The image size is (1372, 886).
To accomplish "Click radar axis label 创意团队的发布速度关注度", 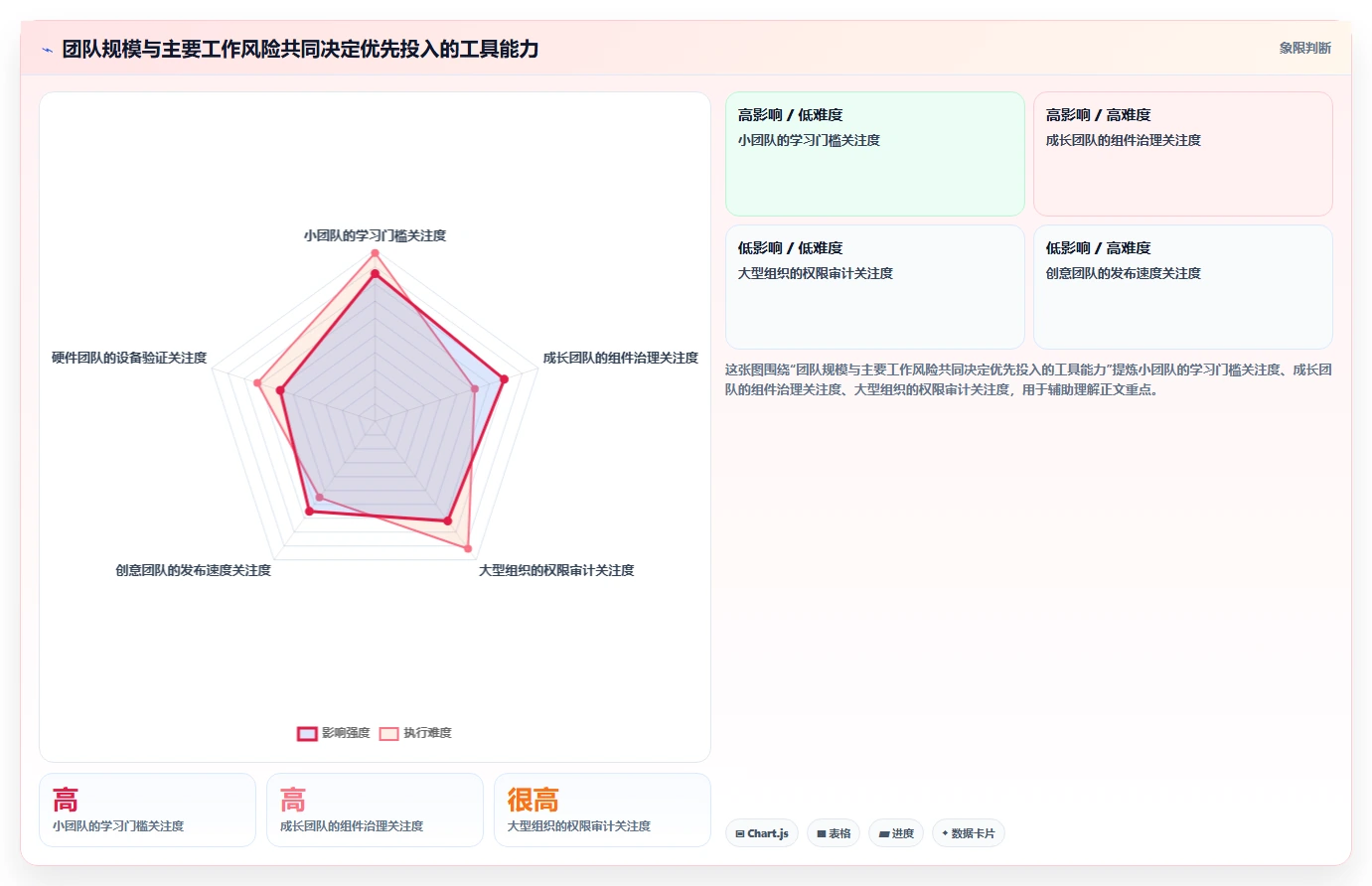I will click(194, 570).
